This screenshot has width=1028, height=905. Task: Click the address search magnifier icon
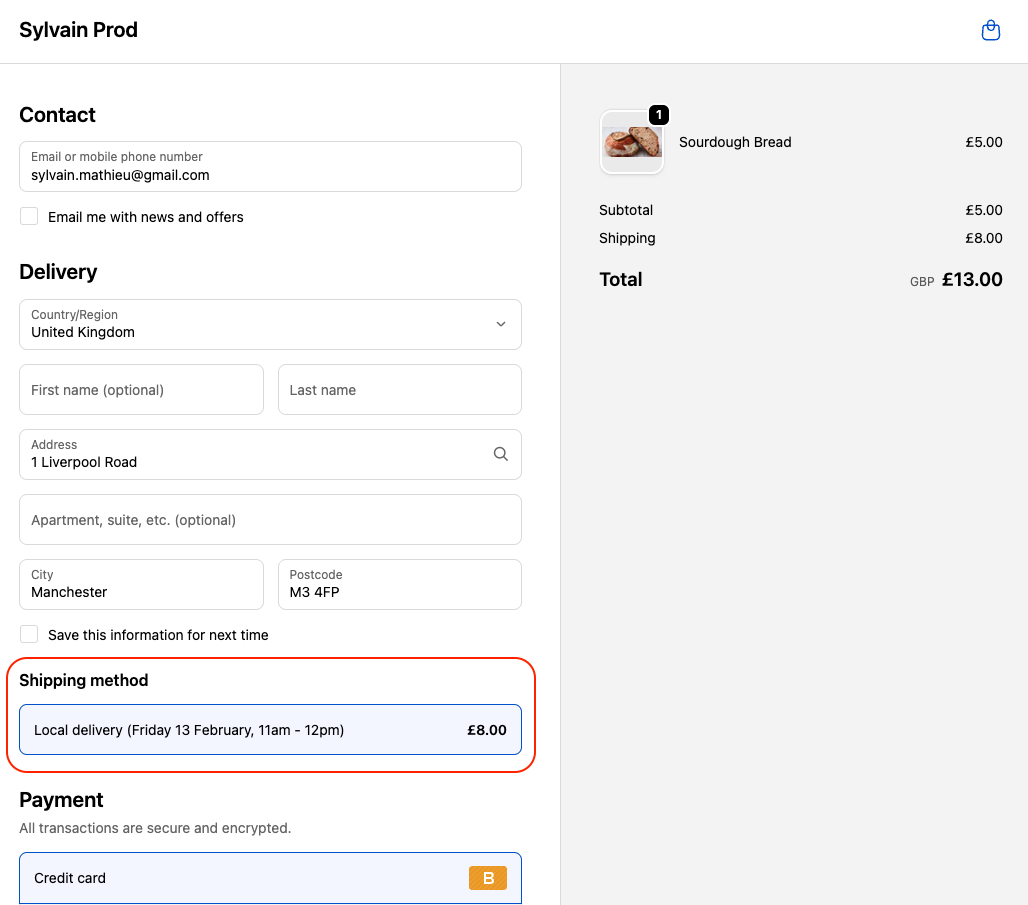coord(501,454)
